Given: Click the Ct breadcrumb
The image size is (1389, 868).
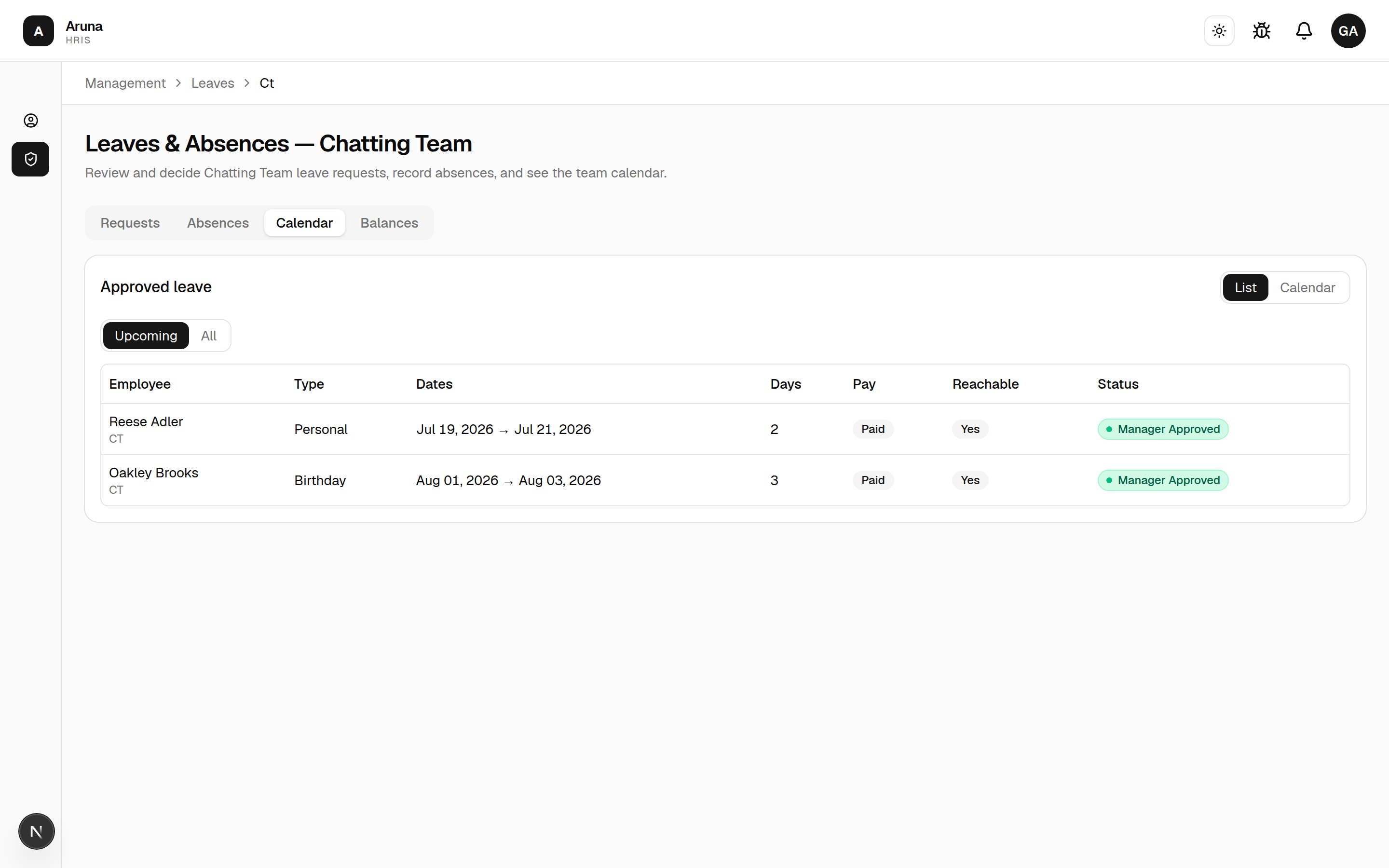Looking at the screenshot, I should click(x=267, y=83).
